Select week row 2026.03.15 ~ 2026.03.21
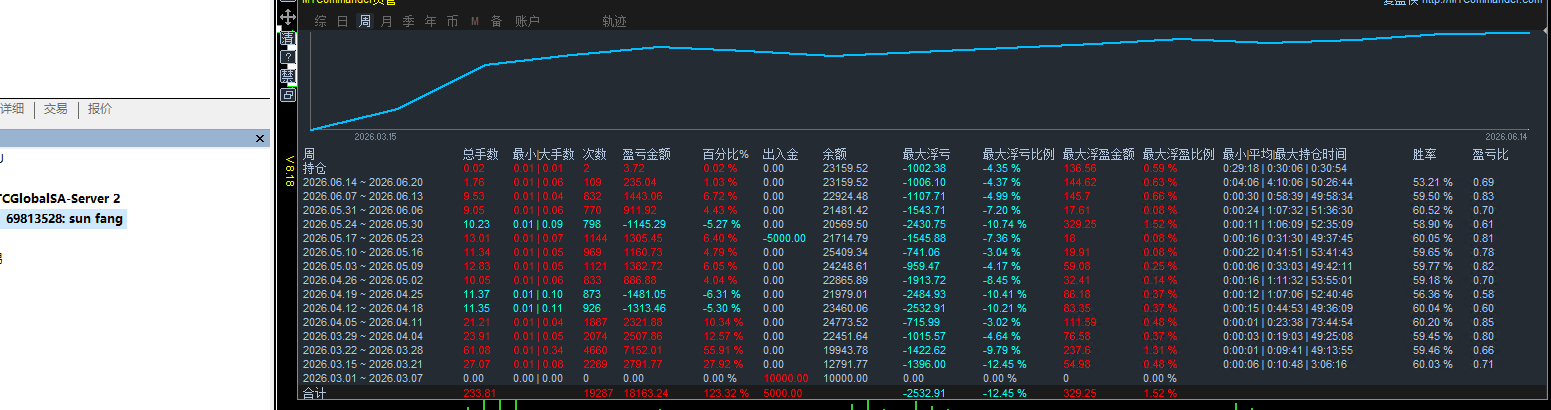Viewport: 1551px width, 410px height. tap(362, 364)
